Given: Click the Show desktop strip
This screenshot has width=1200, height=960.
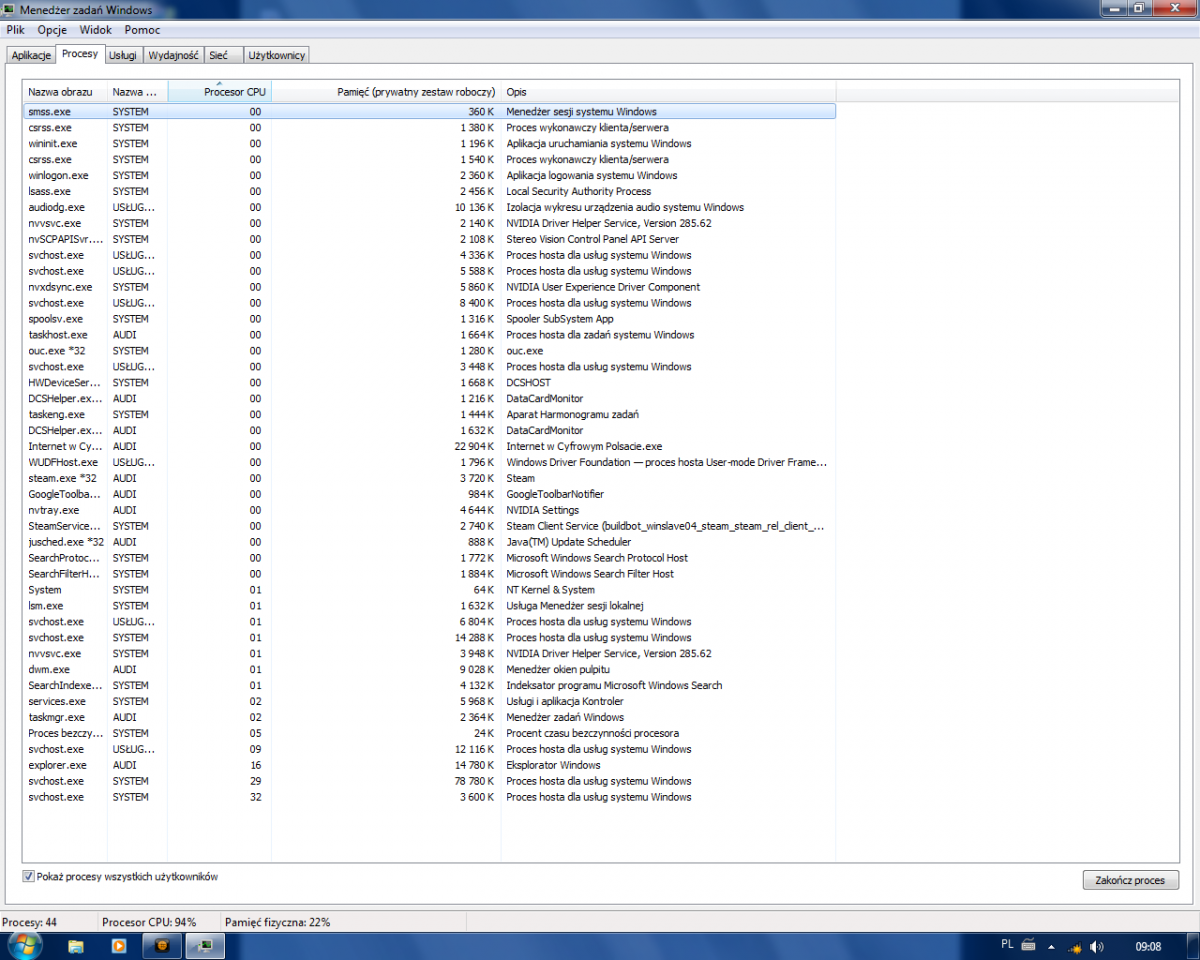Looking at the screenshot, I should pos(1193,946).
